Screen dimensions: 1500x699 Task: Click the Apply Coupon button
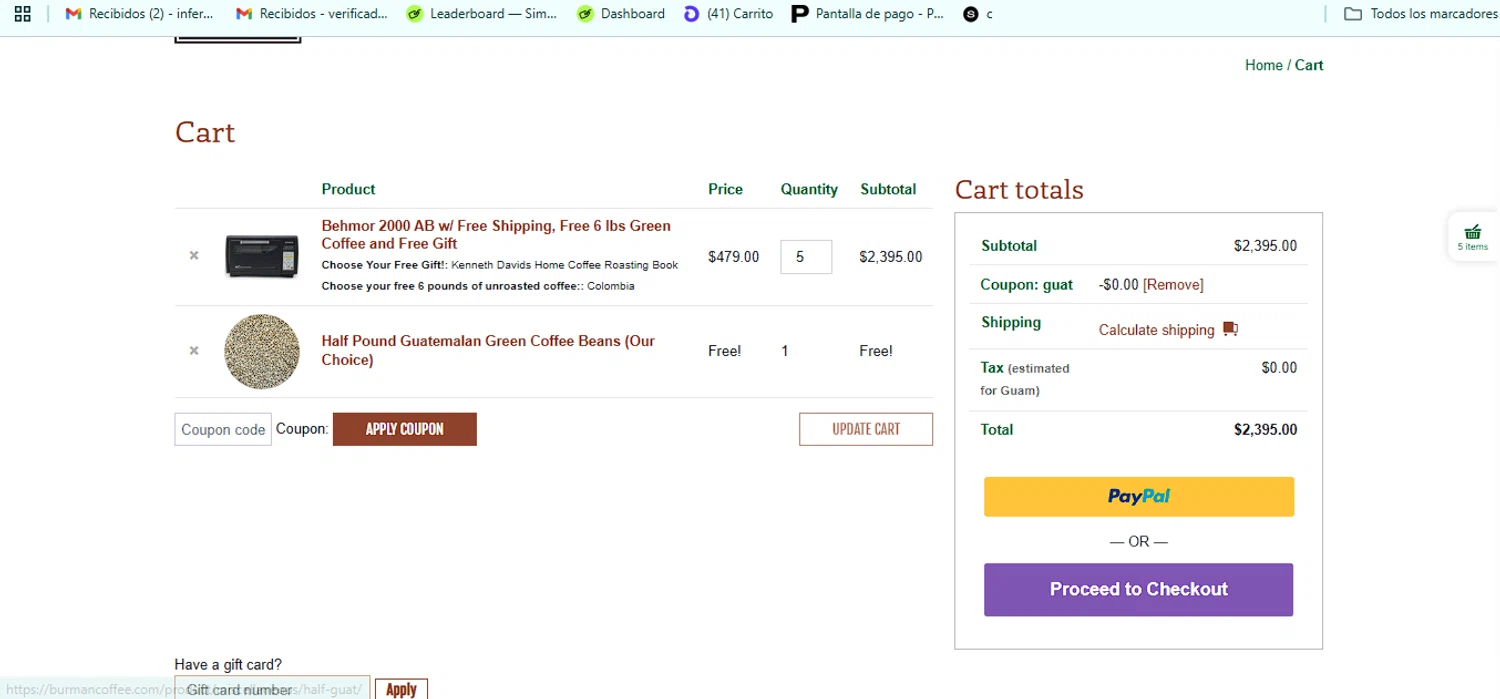click(x=405, y=429)
